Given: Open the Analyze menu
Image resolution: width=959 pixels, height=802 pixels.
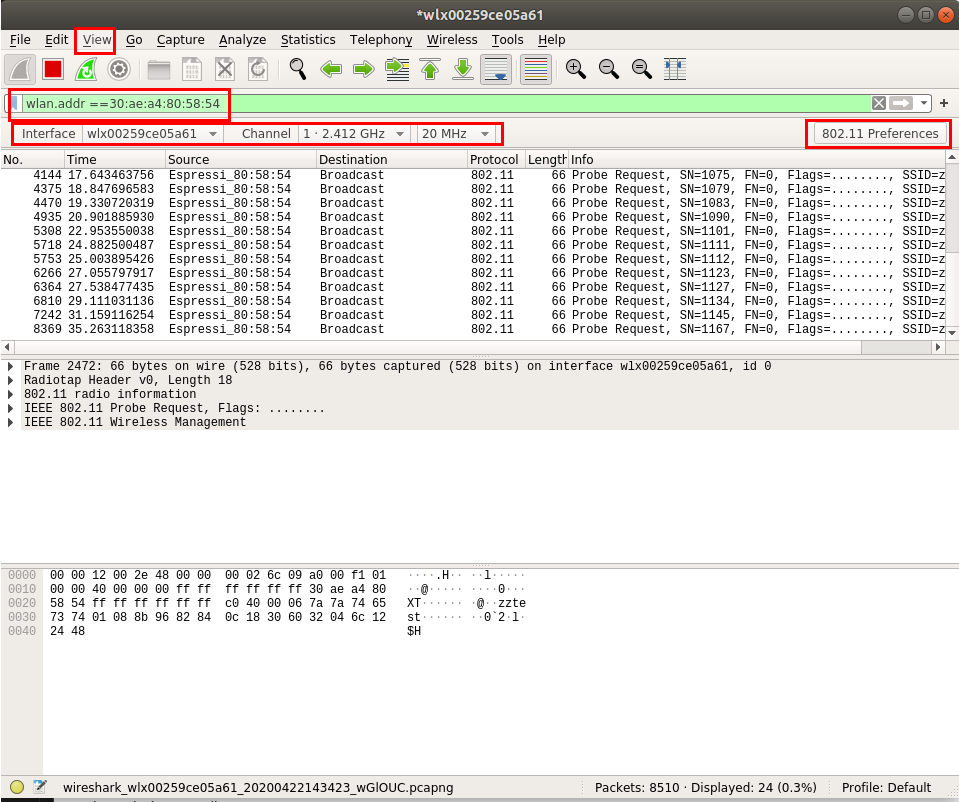Looking at the screenshot, I should [x=242, y=40].
